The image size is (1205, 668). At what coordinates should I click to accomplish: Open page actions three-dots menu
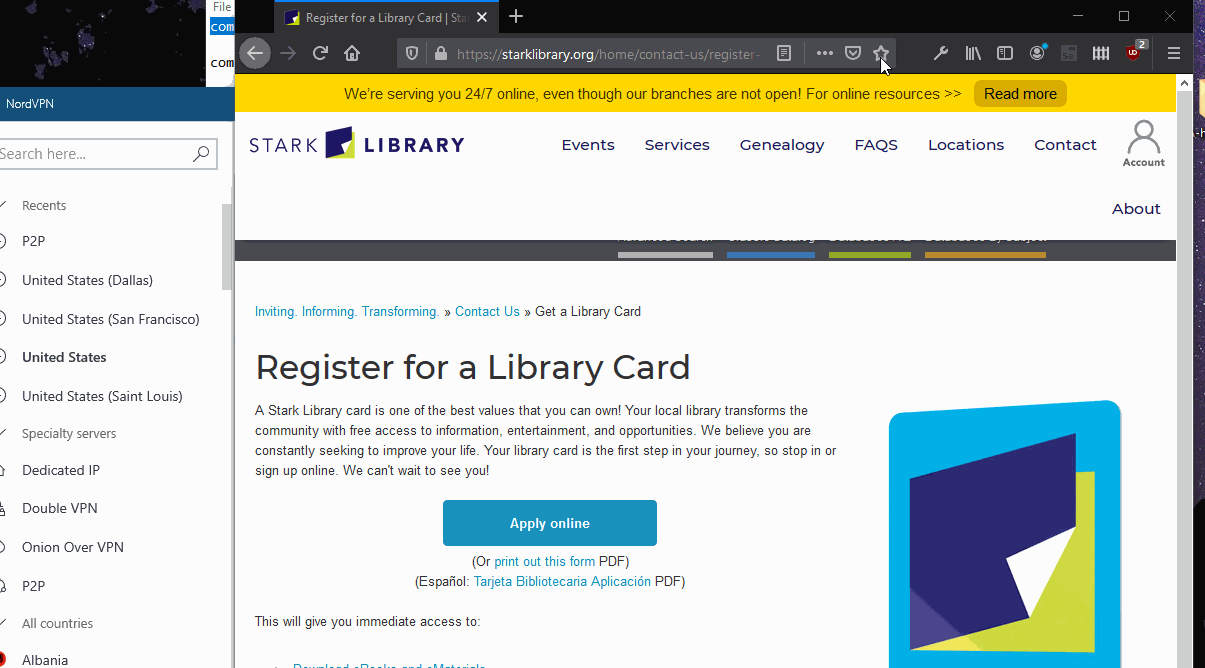point(824,54)
